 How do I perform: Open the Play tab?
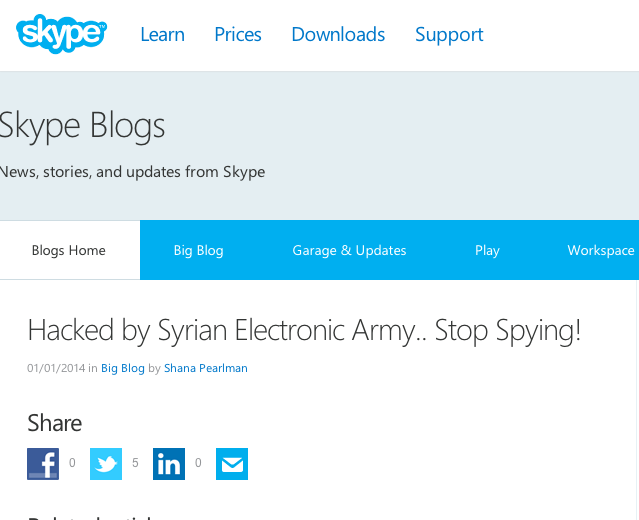[x=487, y=250]
